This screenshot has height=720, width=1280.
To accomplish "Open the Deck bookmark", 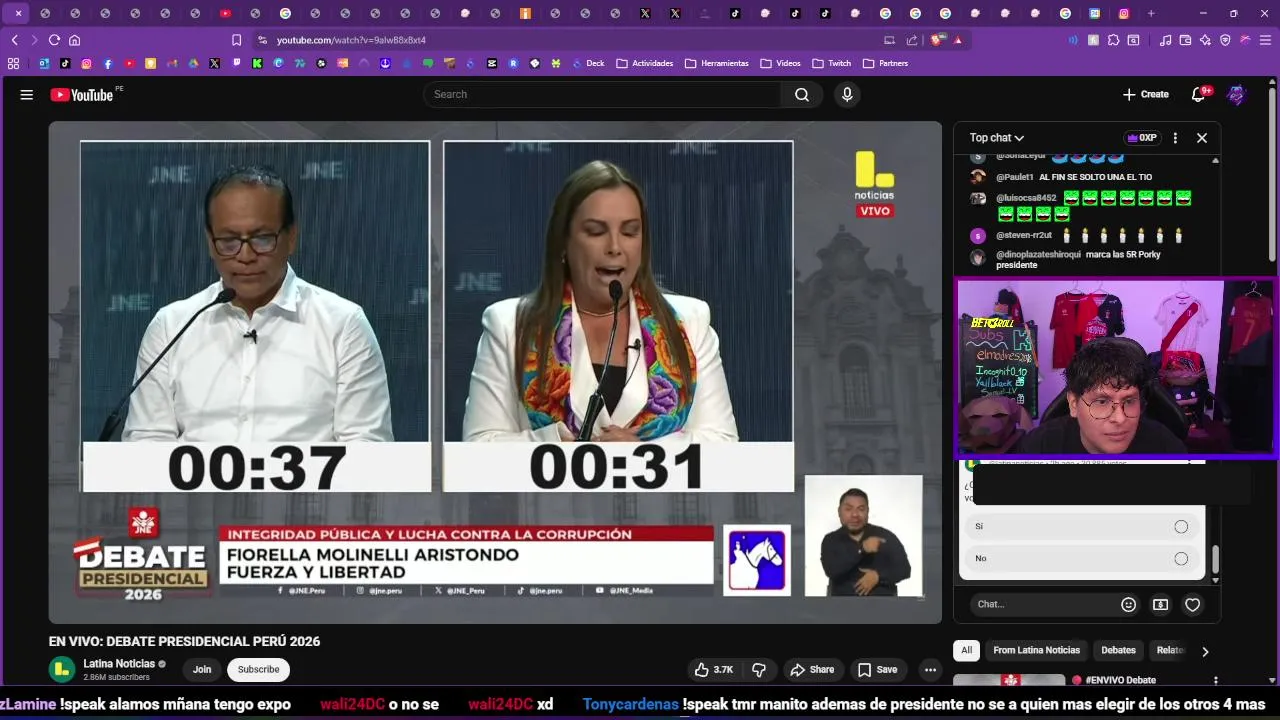I will 589,63.
